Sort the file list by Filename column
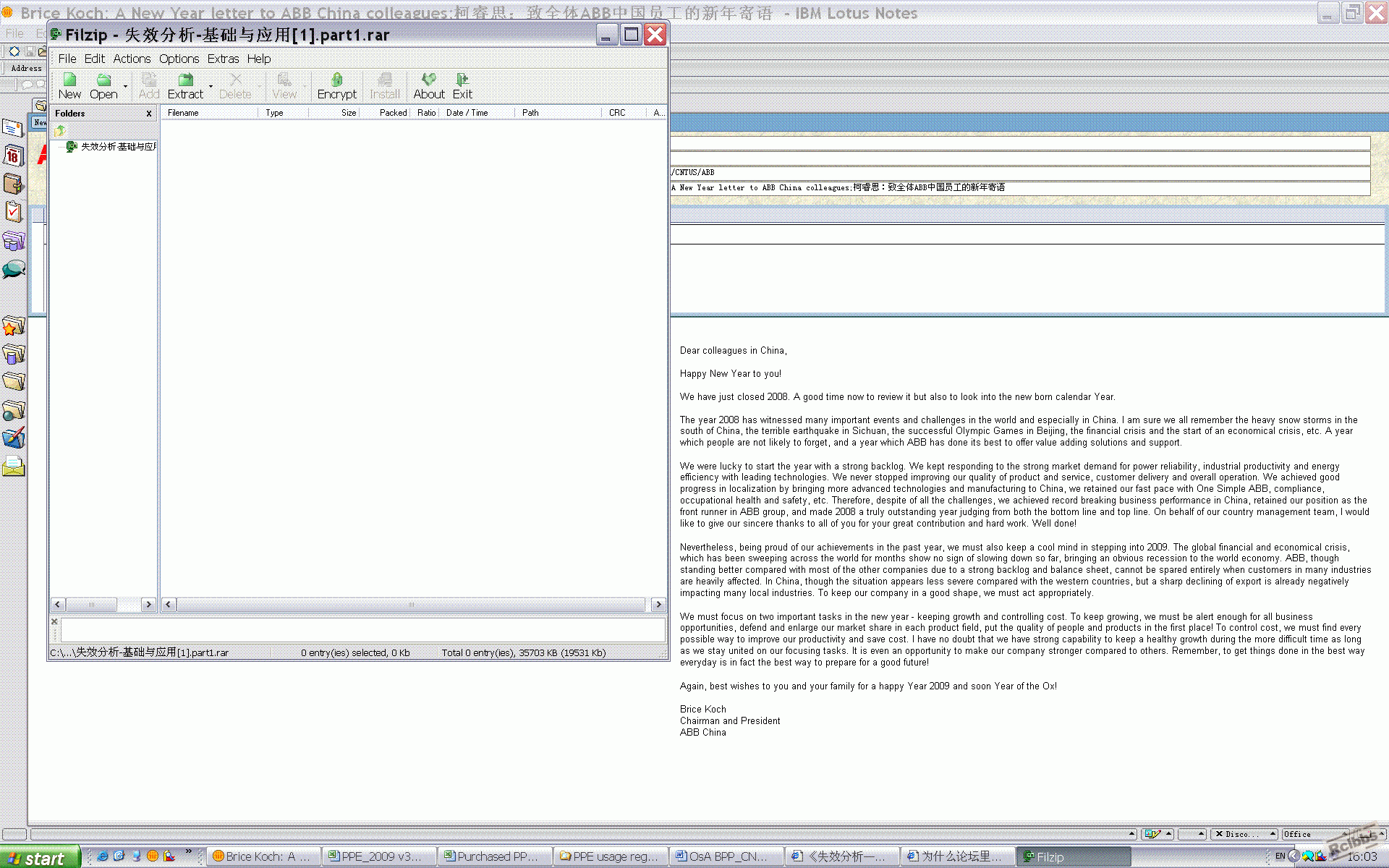This screenshot has height=868, width=1389. point(210,113)
